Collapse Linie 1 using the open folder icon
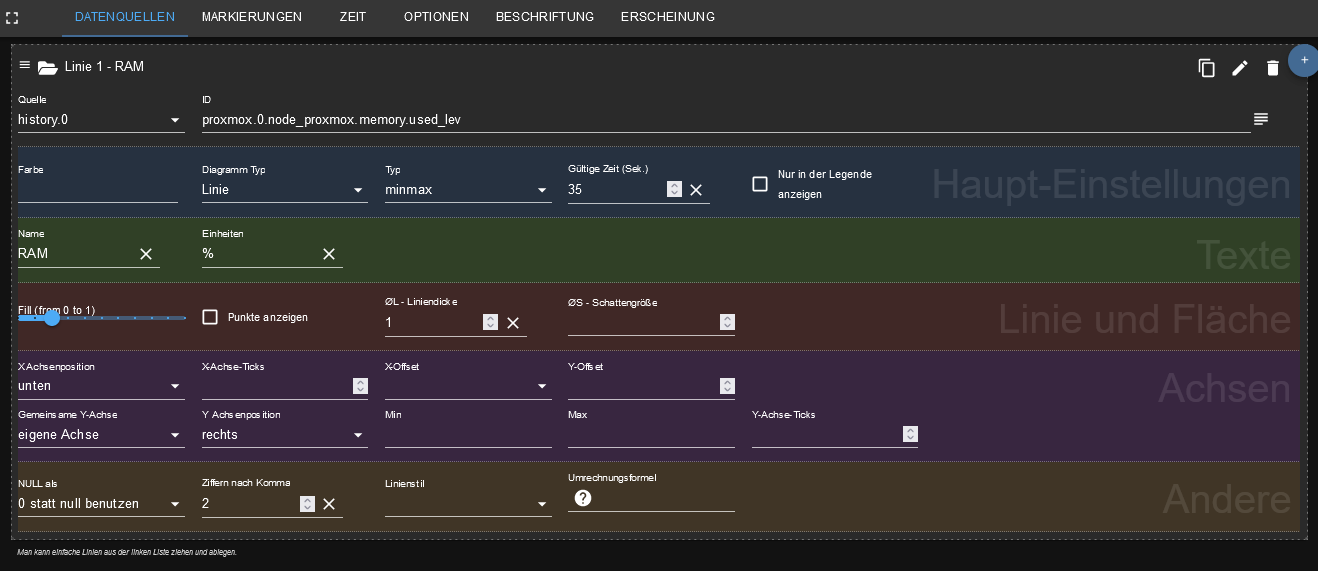The image size is (1318, 571). click(48, 68)
